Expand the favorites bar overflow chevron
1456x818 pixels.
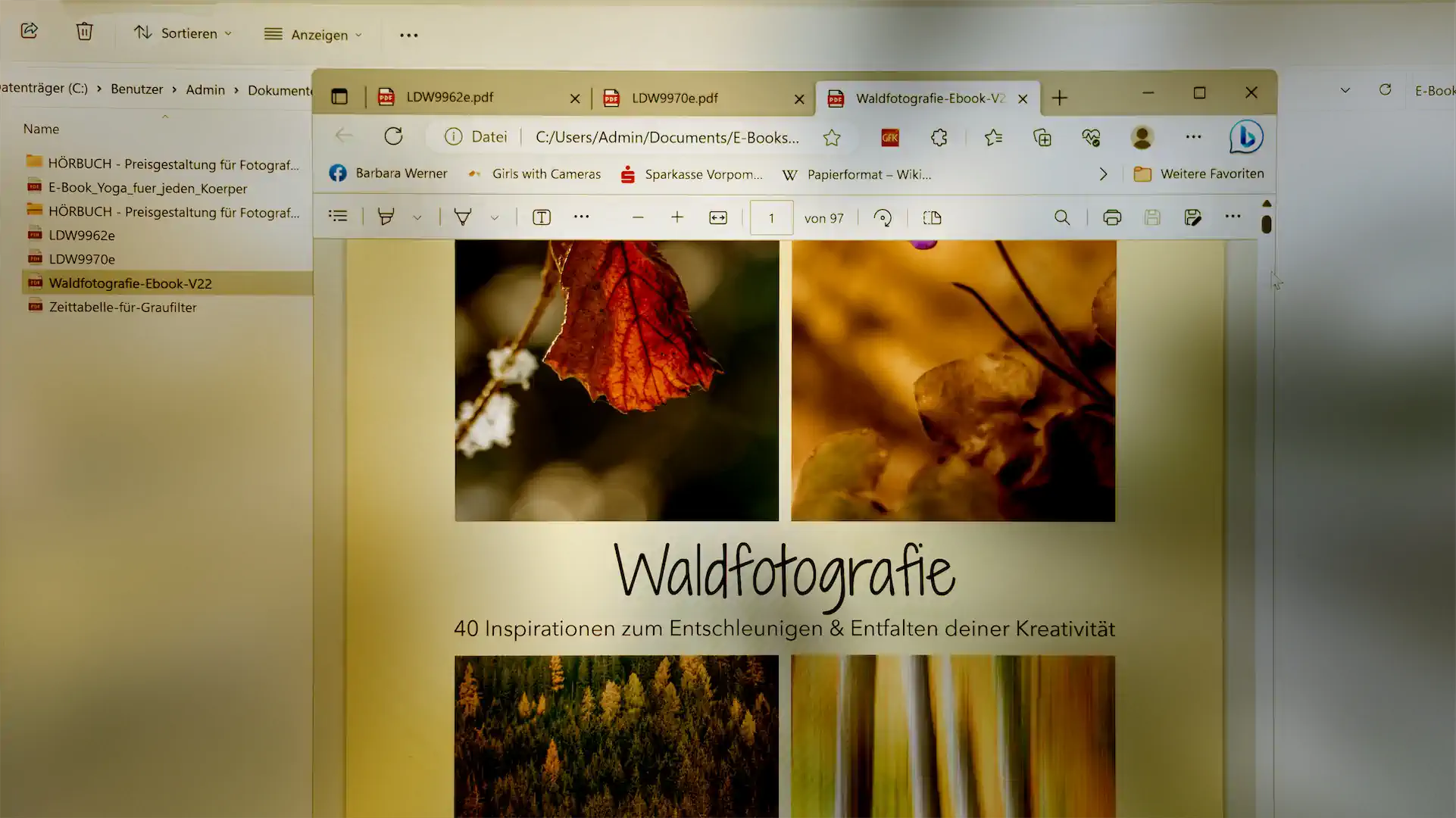coord(1103,174)
